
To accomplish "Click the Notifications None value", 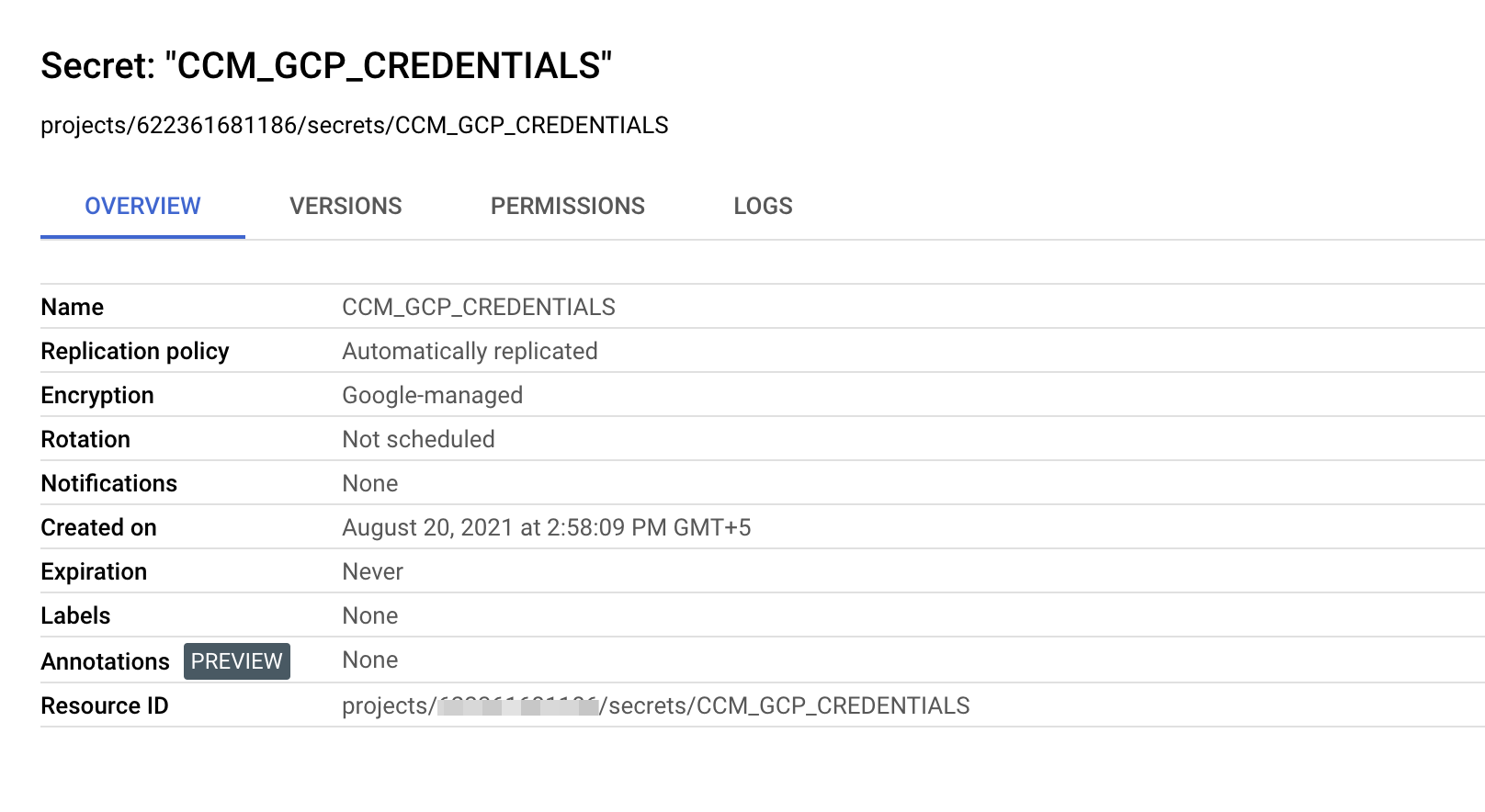I will click(x=370, y=483).
